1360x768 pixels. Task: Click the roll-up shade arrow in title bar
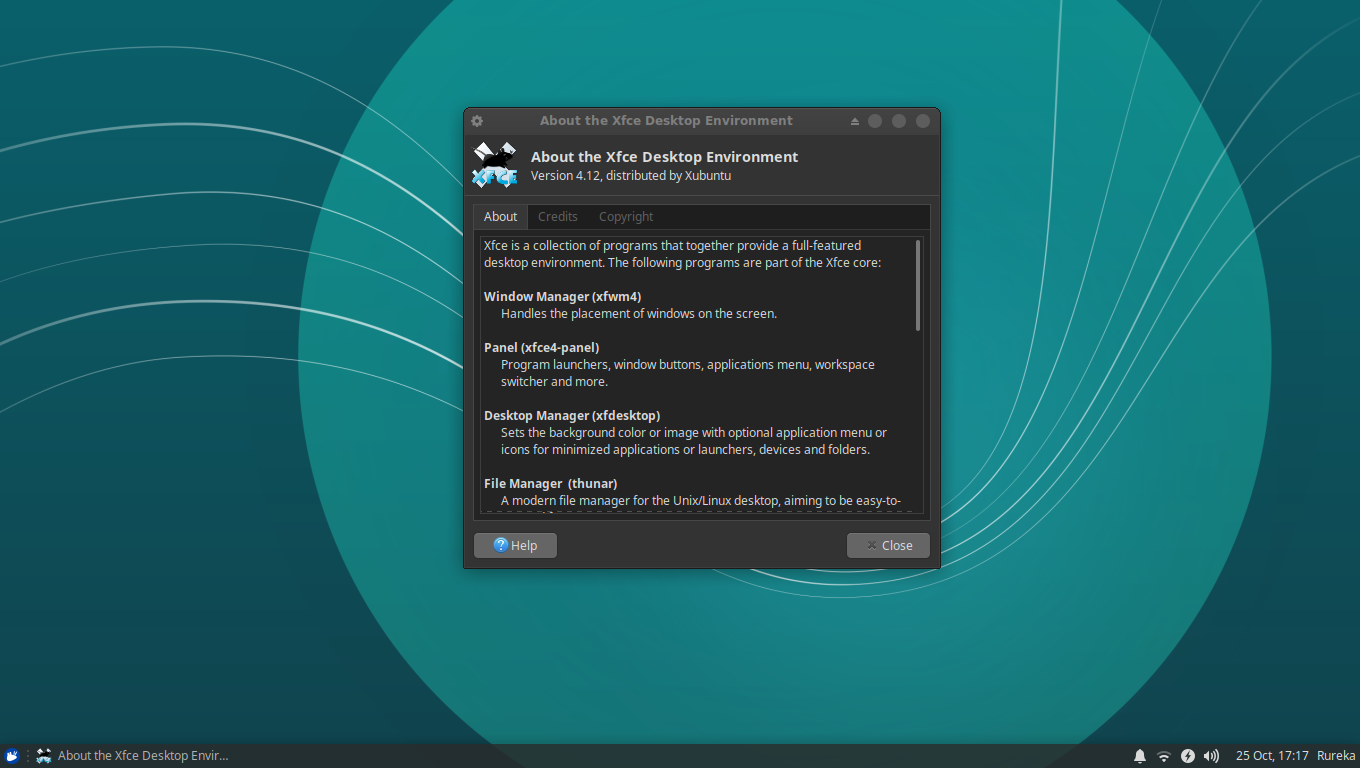click(x=855, y=121)
